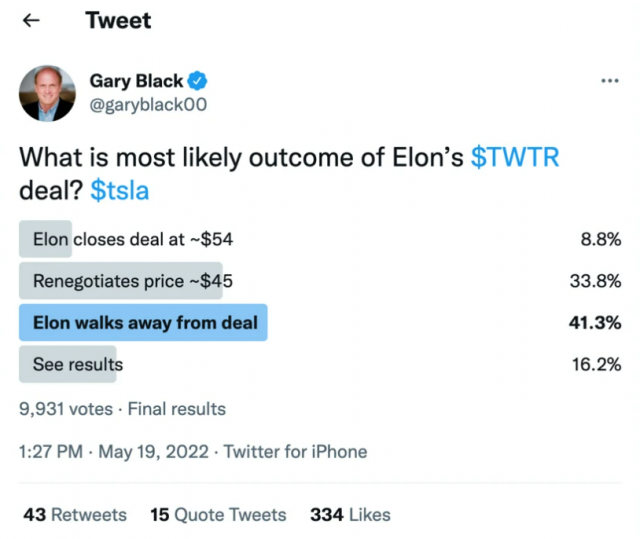Open the $tsla cashtag link
Image resolution: width=640 pixels, height=539 pixels.
120,191
